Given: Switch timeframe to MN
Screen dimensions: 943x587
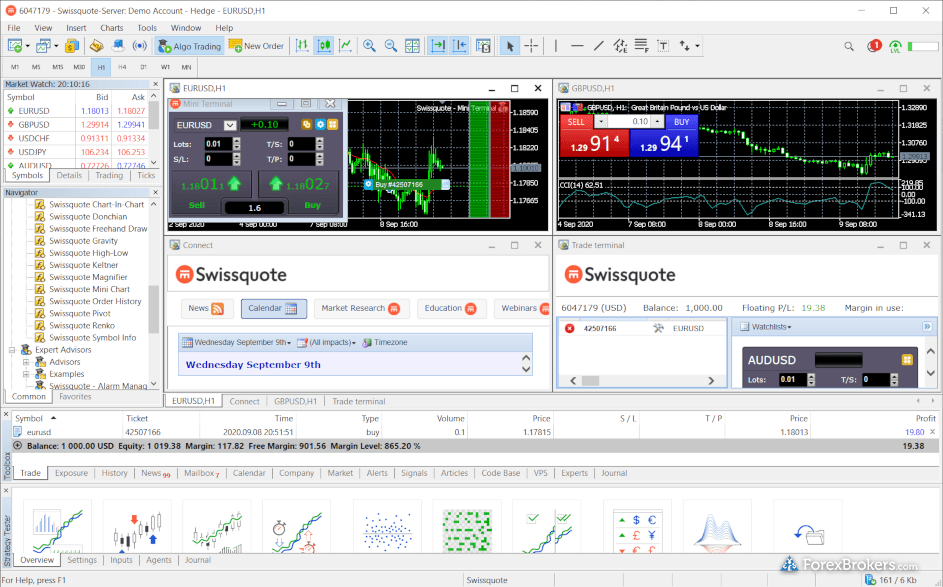Looking at the screenshot, I should 186,67.
